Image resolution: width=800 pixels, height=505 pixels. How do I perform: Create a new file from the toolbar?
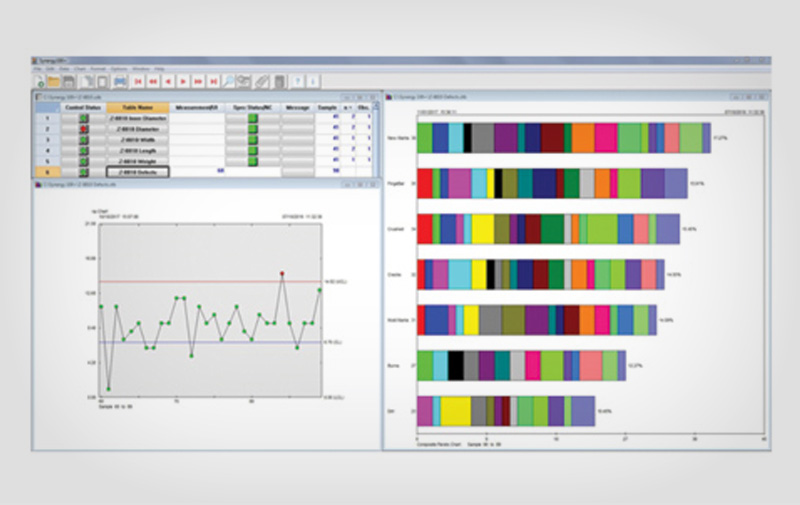[x=39, y=82]
